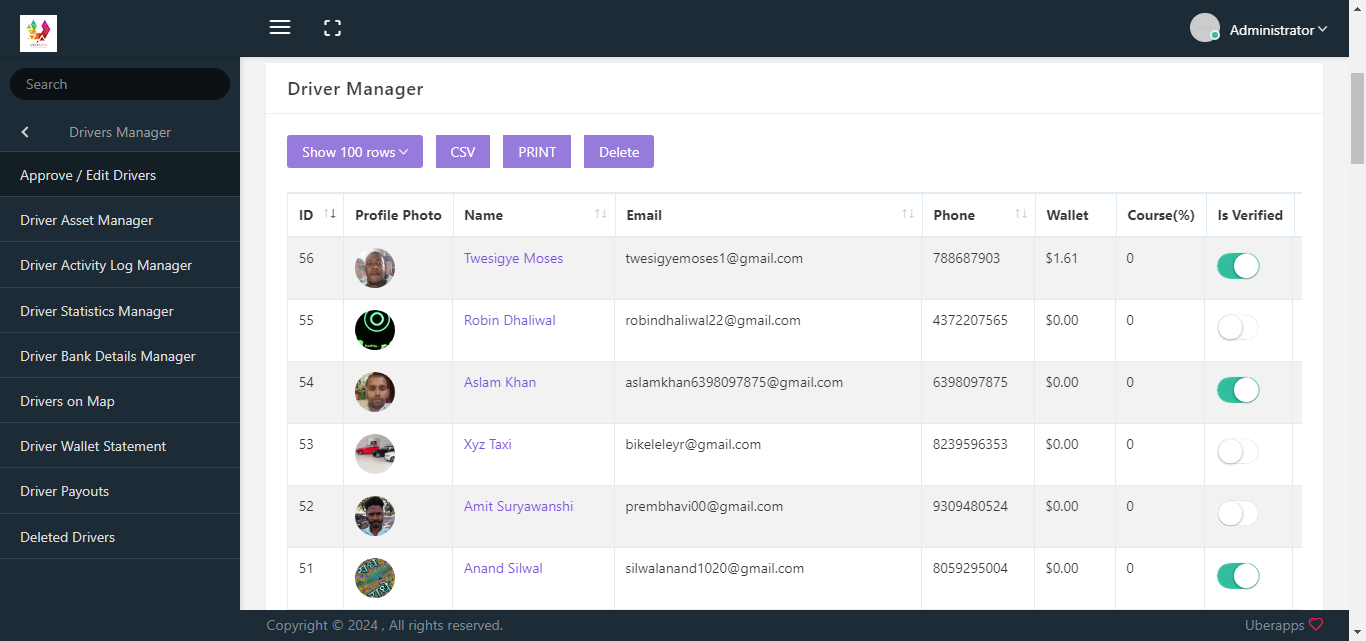Screen dimensions: 1366x641
Task: Open Drivers on Map
Action: (x=120, y=401)
